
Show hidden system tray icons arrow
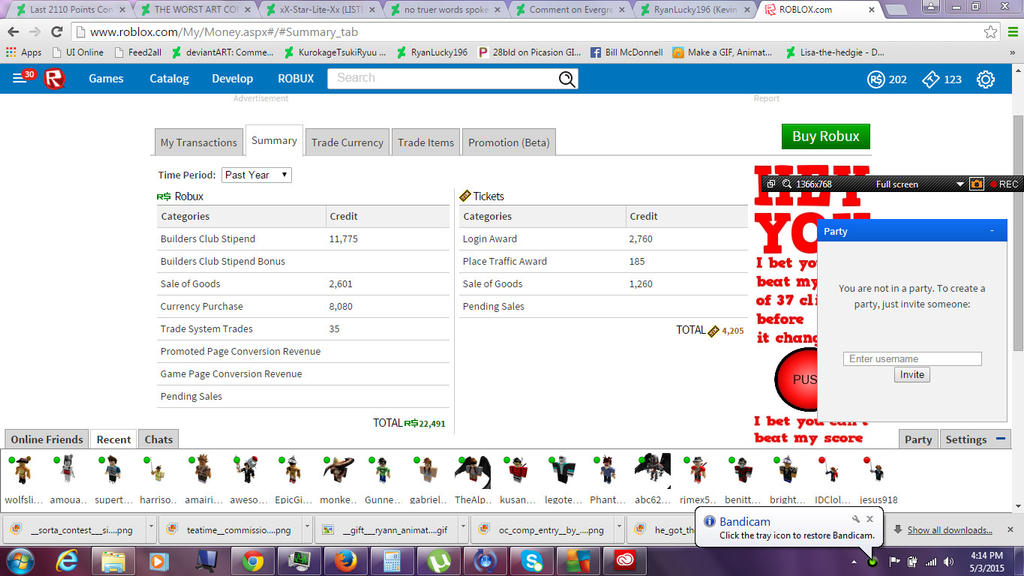(x=854, y=562)
